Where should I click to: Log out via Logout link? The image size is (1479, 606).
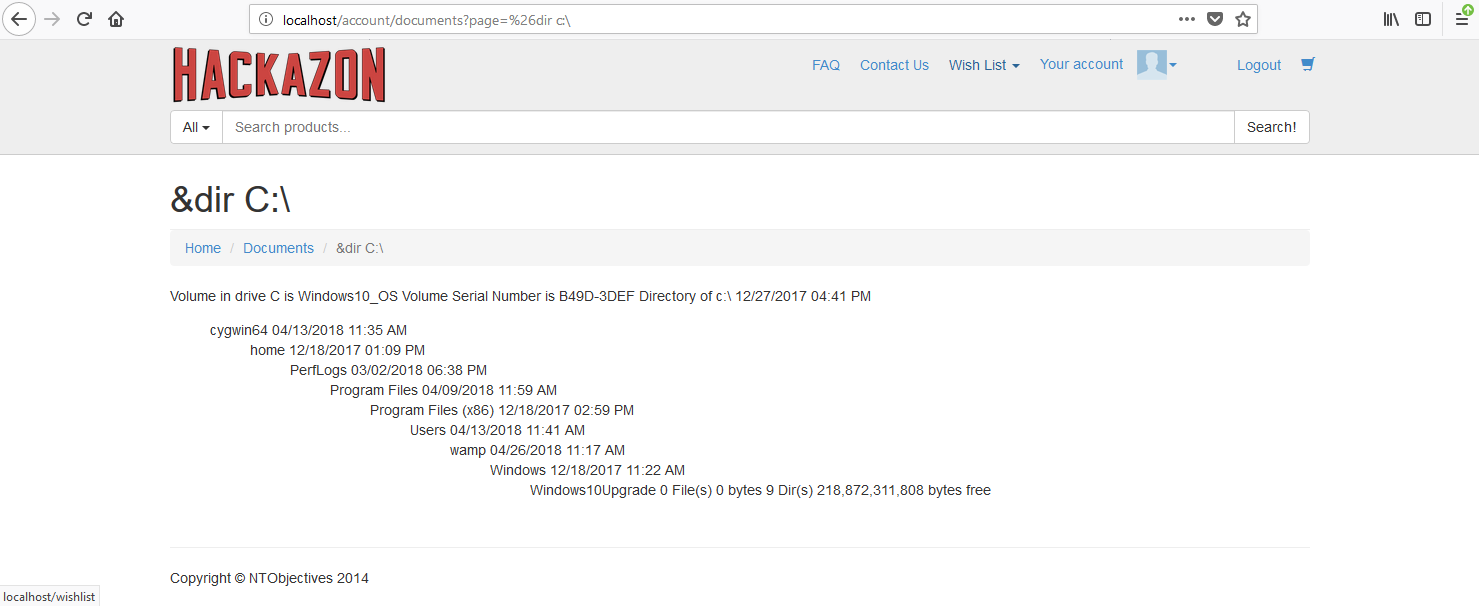(x=1259, y=65)
